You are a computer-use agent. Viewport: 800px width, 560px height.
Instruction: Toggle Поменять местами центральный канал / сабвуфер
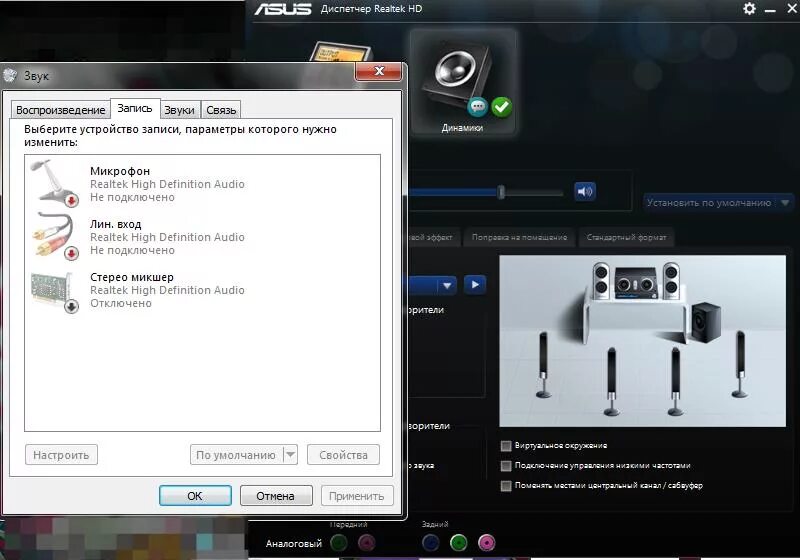pos(506,486)
